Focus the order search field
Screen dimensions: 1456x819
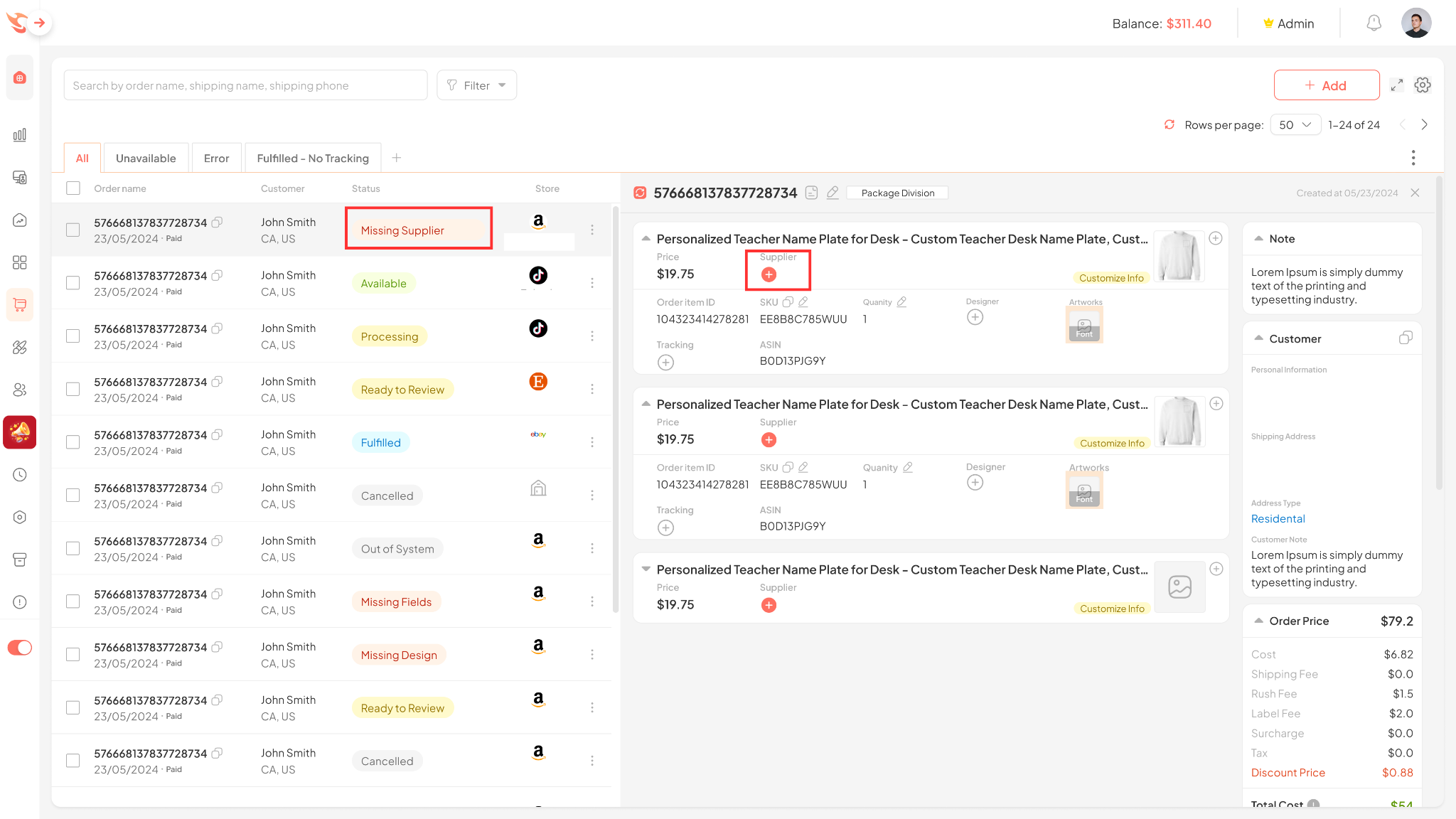245,85
